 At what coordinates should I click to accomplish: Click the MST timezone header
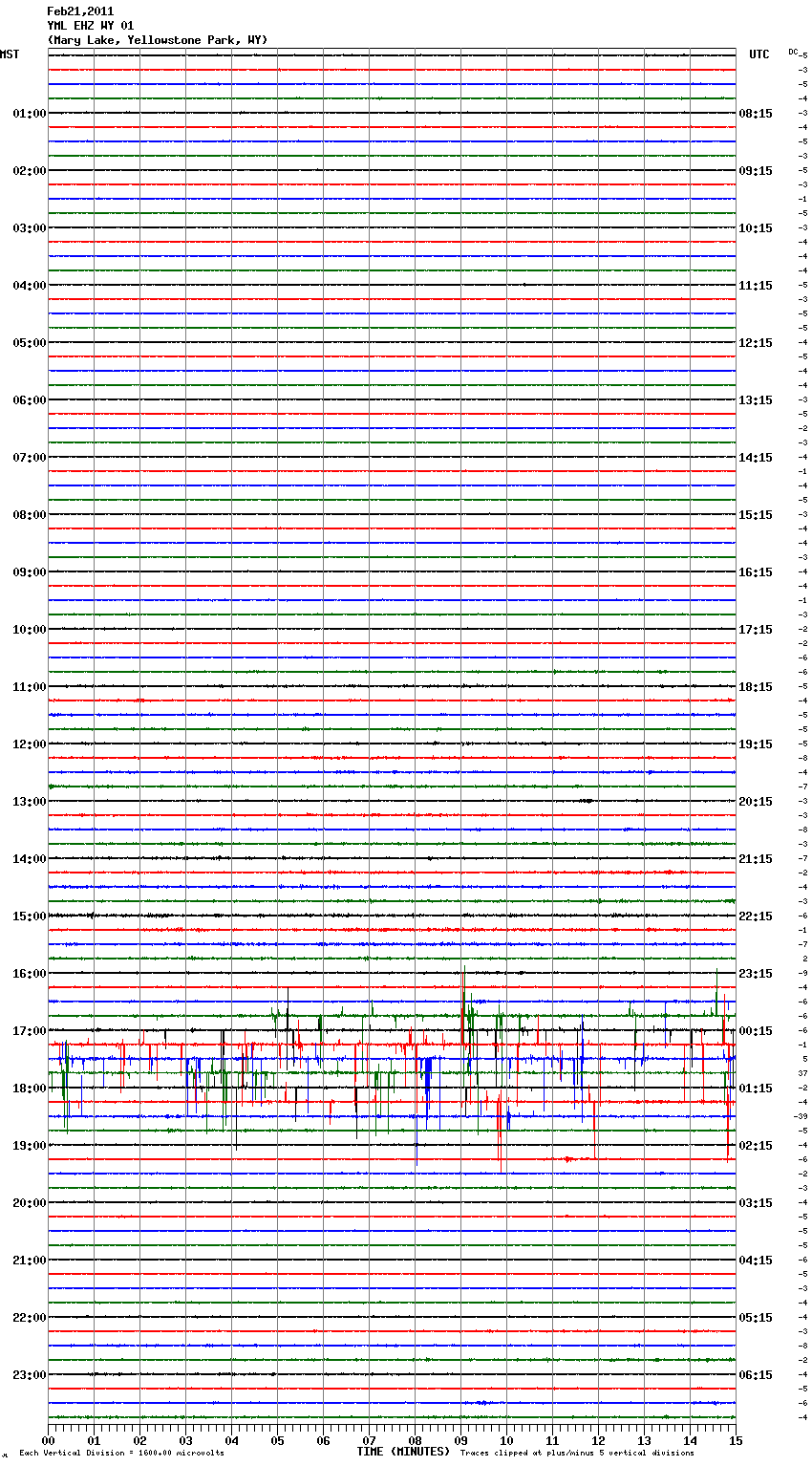point(10,54)
